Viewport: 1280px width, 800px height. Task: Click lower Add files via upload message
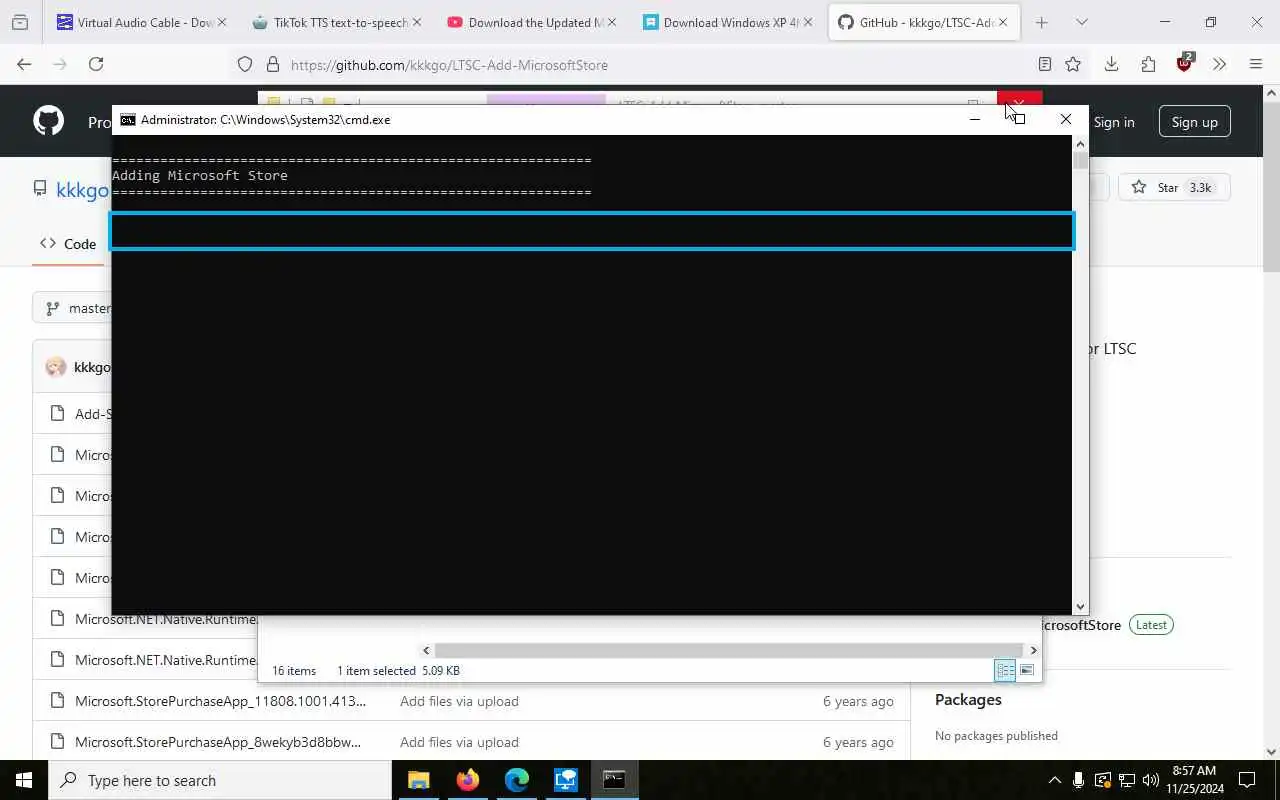click(x=459, y=742)
